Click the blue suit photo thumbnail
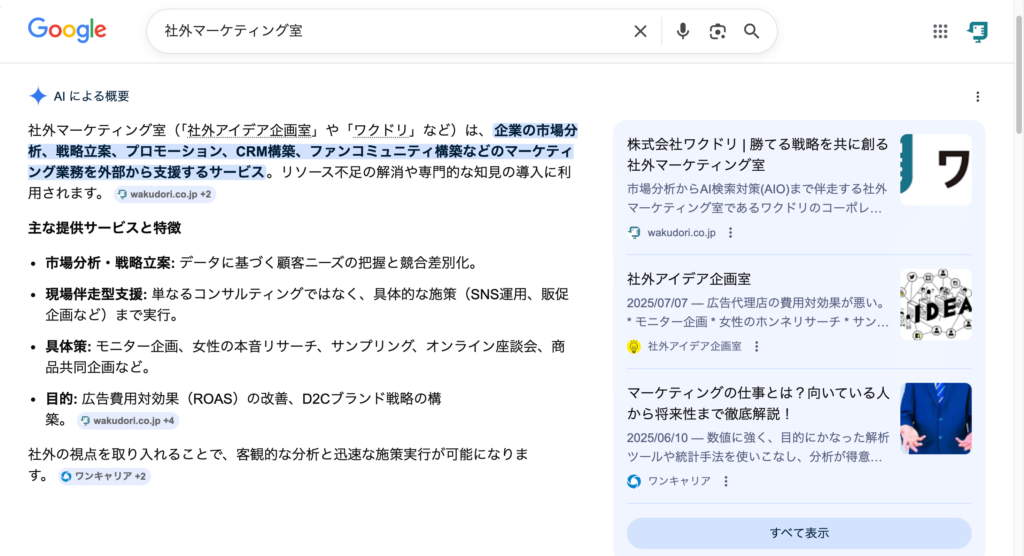 point(935,418)
